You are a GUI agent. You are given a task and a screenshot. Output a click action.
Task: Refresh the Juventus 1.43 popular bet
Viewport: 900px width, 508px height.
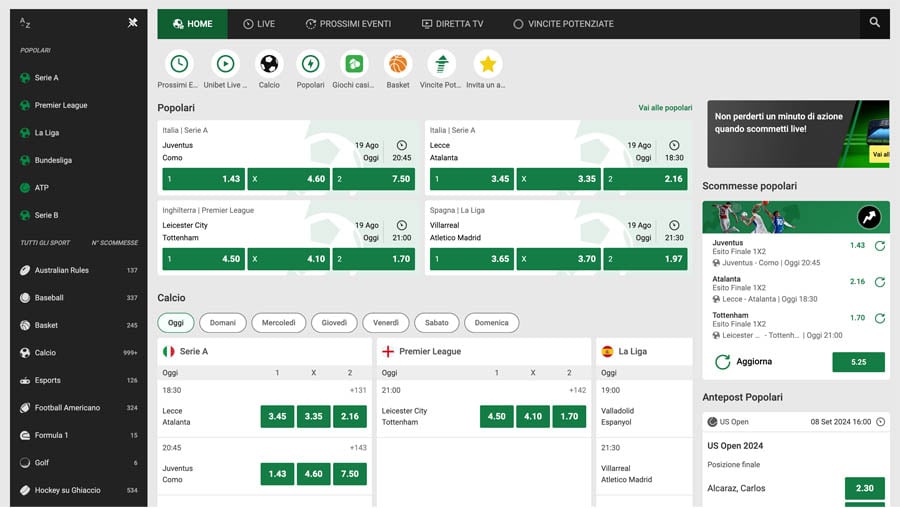(879, 246)
